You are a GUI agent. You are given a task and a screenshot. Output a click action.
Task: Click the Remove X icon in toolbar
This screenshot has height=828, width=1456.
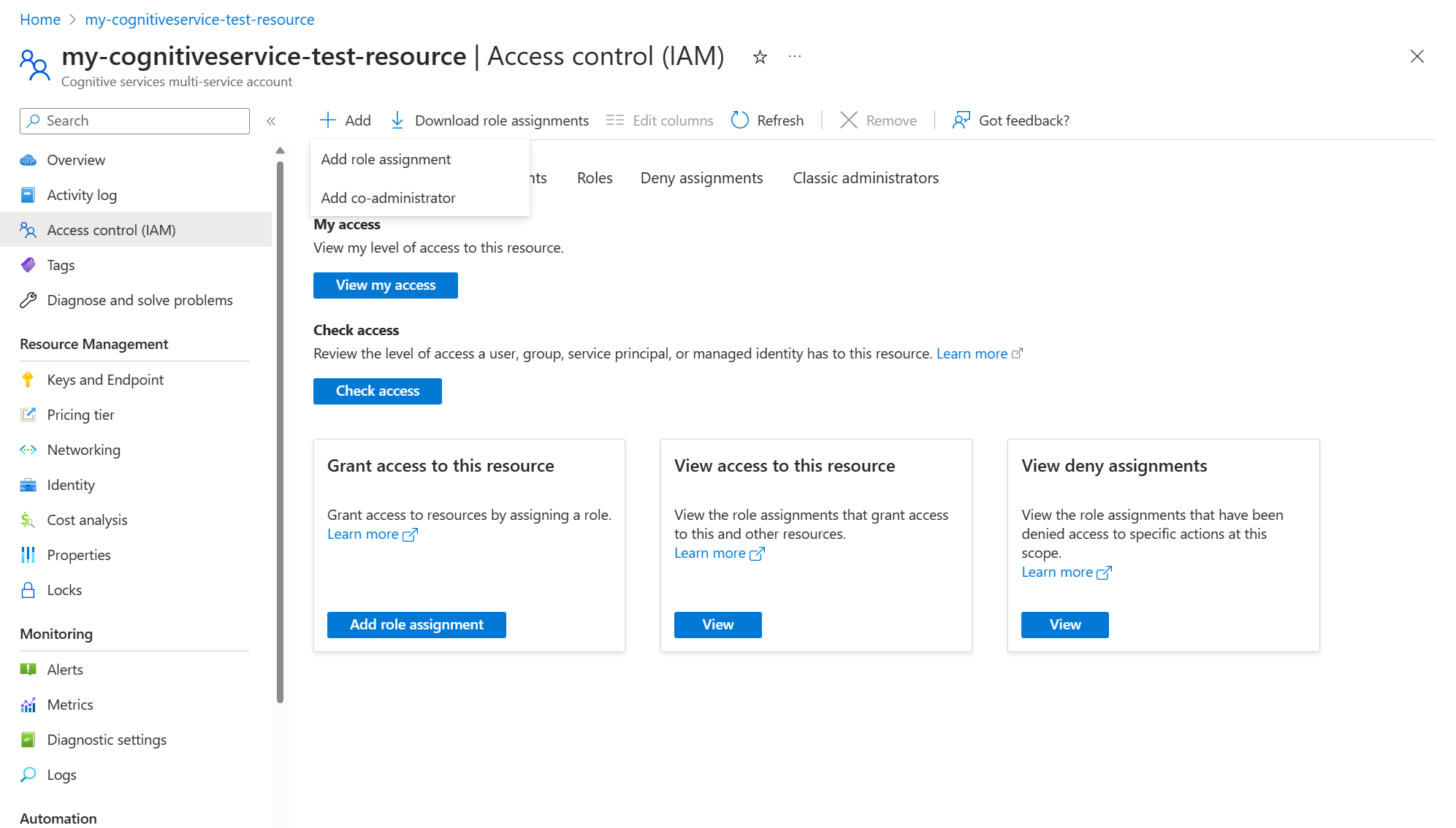click(x=848, y=120)
